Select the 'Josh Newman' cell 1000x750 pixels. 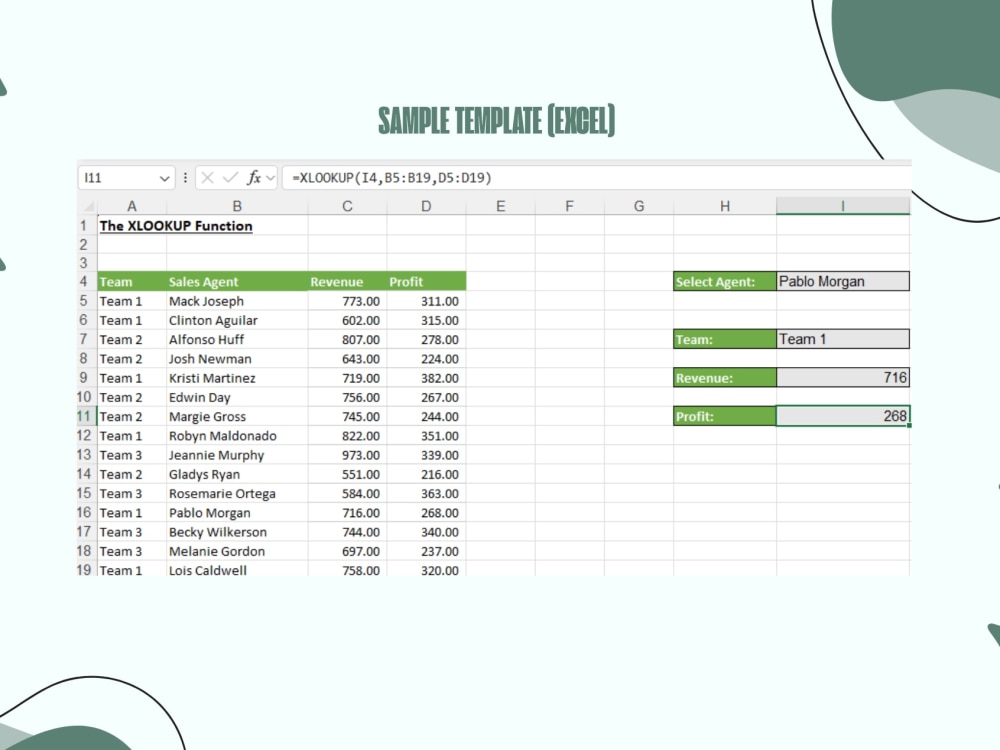(237, 358)
